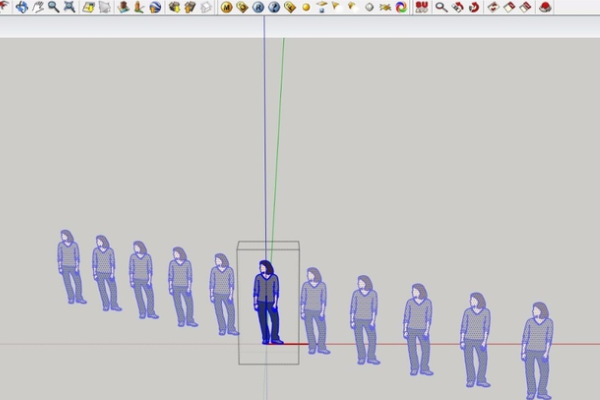This screenshot has width=600, height=400.
Task: Click the flat plane with blue cube icon
Action: (322, 7)
